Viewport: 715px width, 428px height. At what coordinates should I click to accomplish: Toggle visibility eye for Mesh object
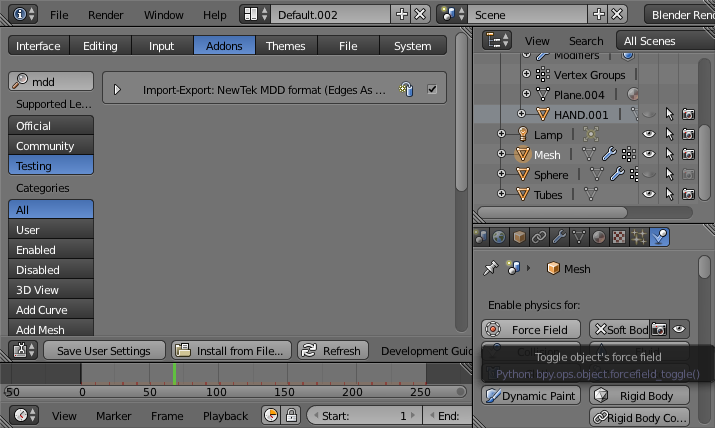tap(649, 154)
